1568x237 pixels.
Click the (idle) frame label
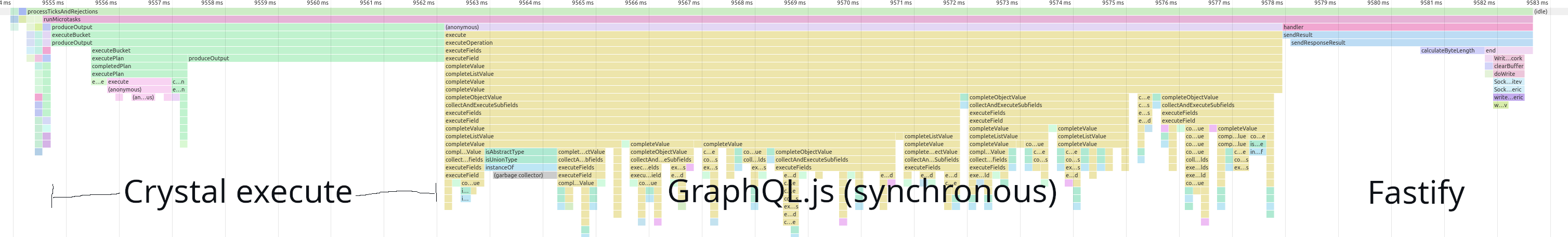click(x=1540, y=11)
